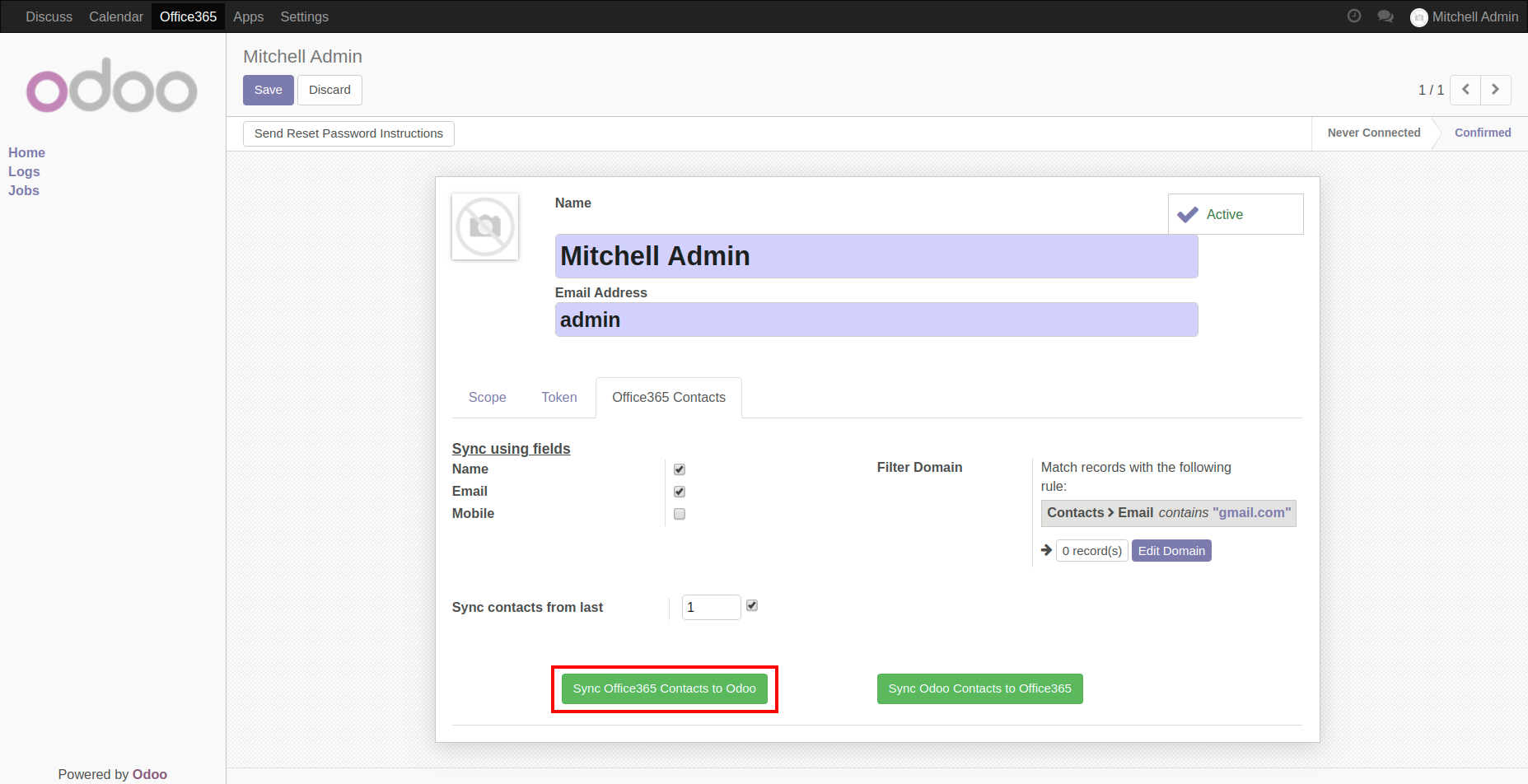Open the Discuss menu
Screen dimensions: 1528x784
click(x=49, y=16)
